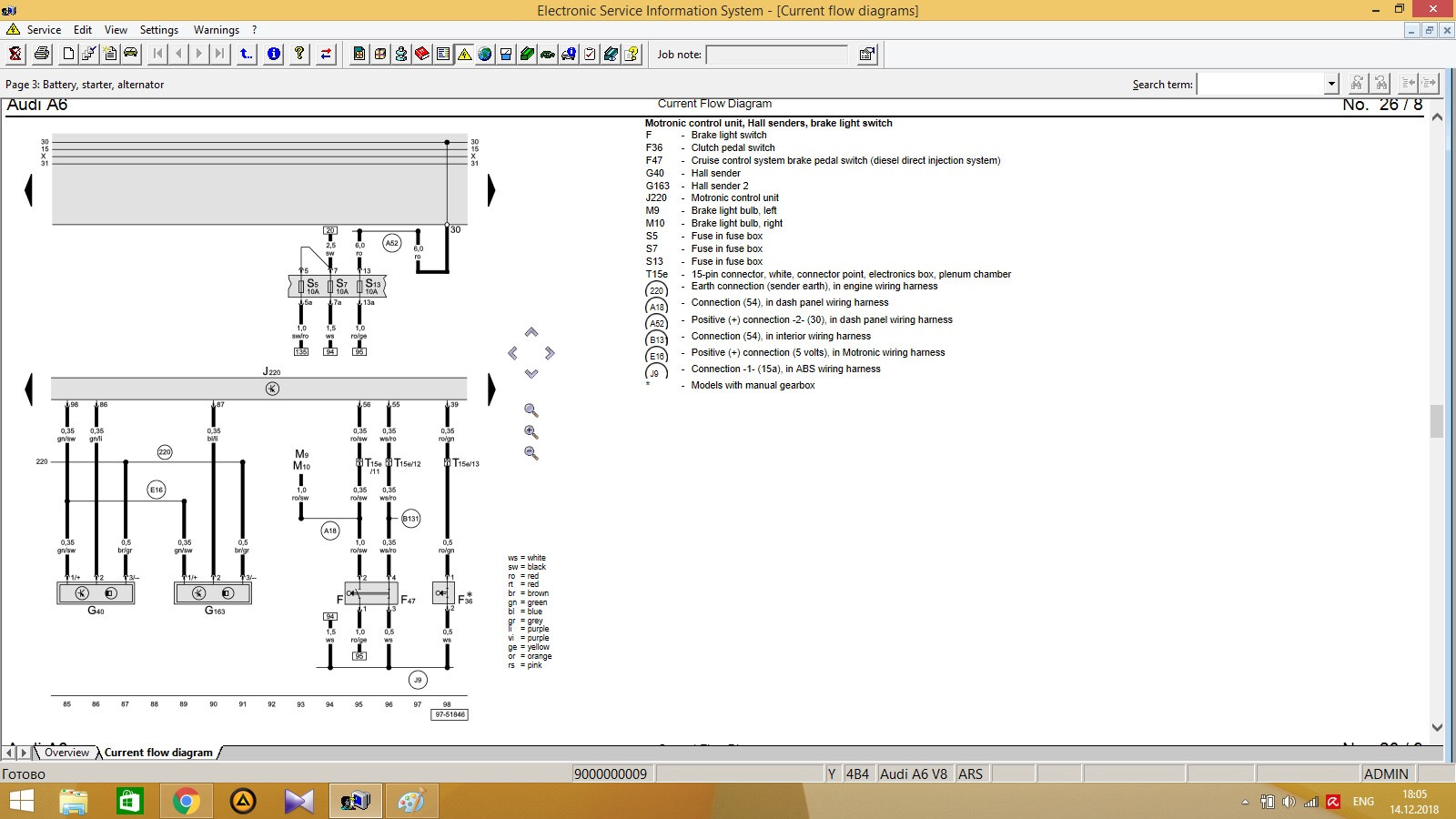1456x819 pixels.
Task: Click into the Search term input field
Action: tap(1260, 84)
